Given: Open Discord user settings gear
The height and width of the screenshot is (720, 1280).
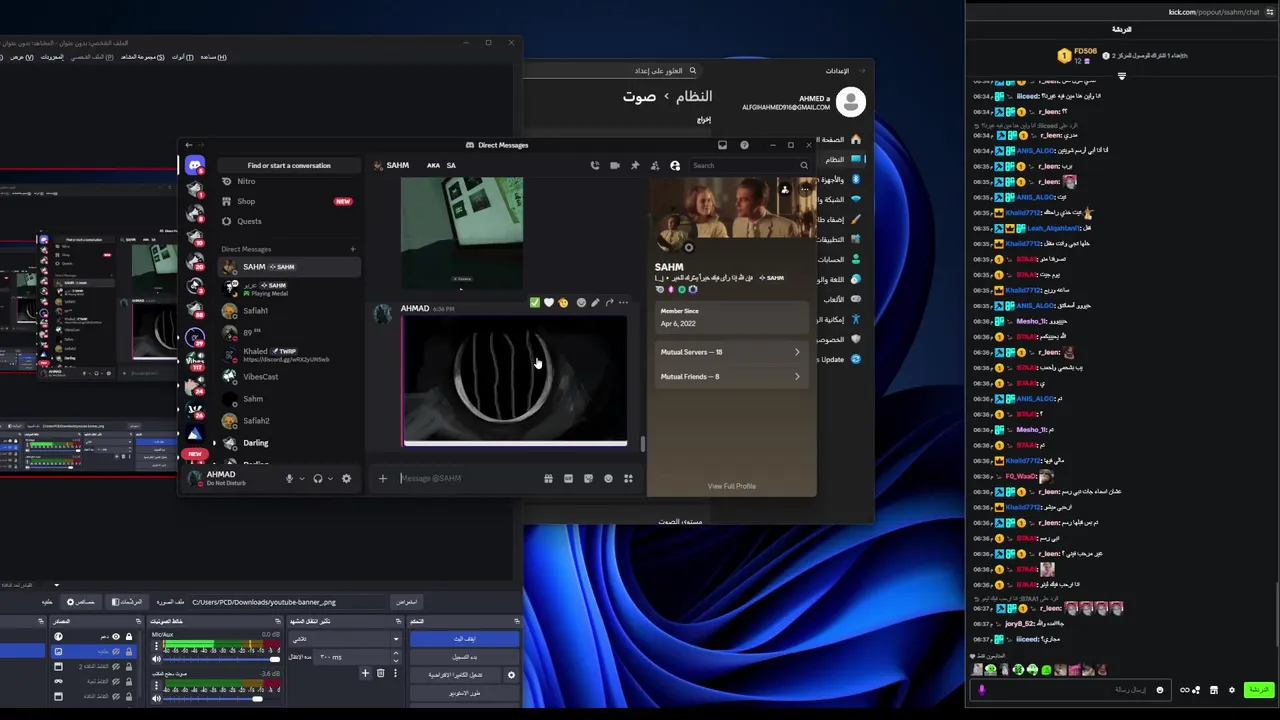Looking at the screenshot, I should (x=346, y=478).
